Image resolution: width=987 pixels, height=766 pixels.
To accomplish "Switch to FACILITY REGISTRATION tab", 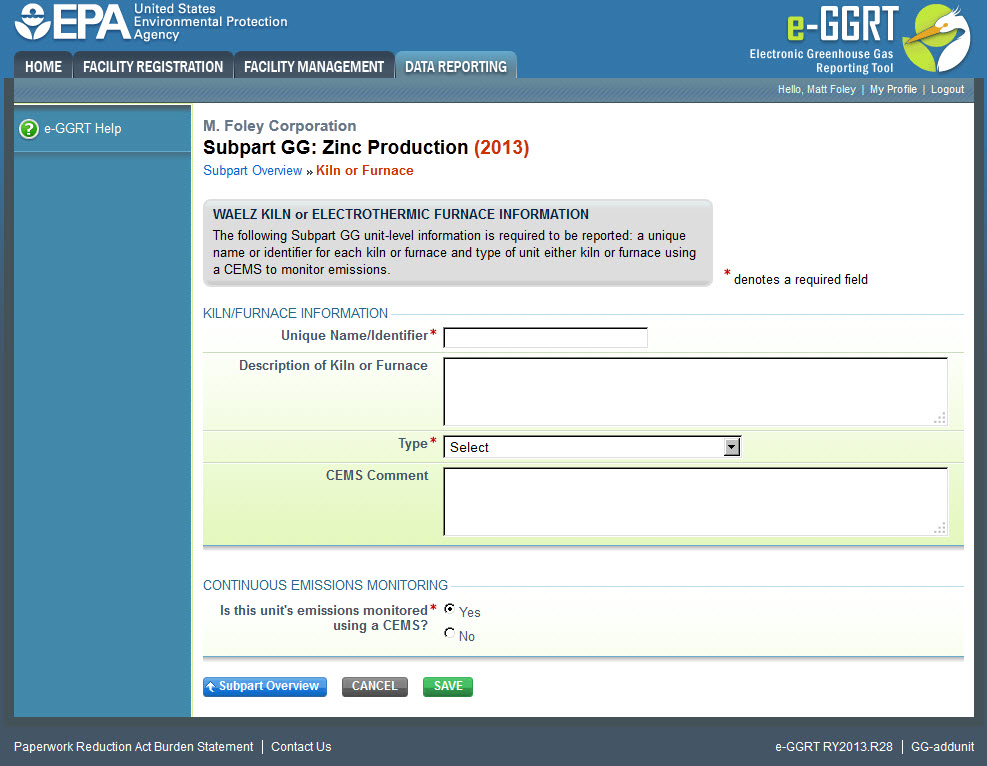I will pyautogui.click(x=153, y=66).
